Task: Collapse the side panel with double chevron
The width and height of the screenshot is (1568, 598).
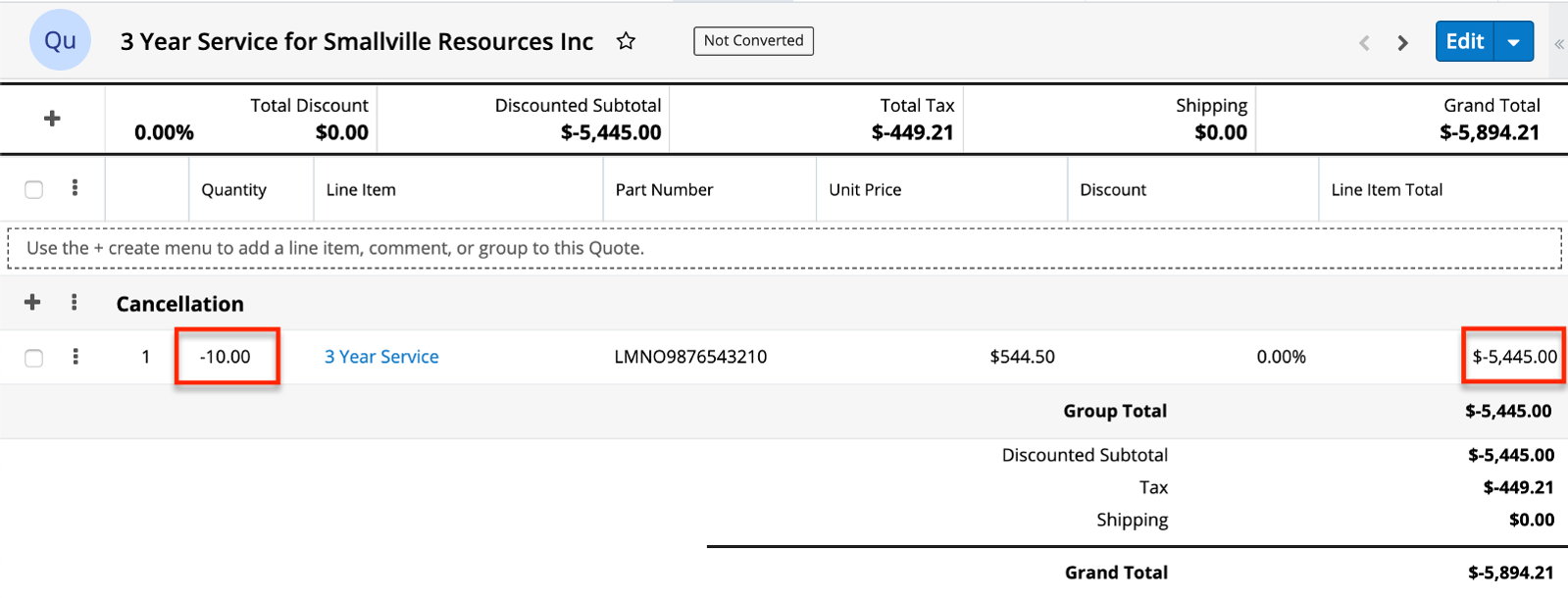Action: 1558,43
